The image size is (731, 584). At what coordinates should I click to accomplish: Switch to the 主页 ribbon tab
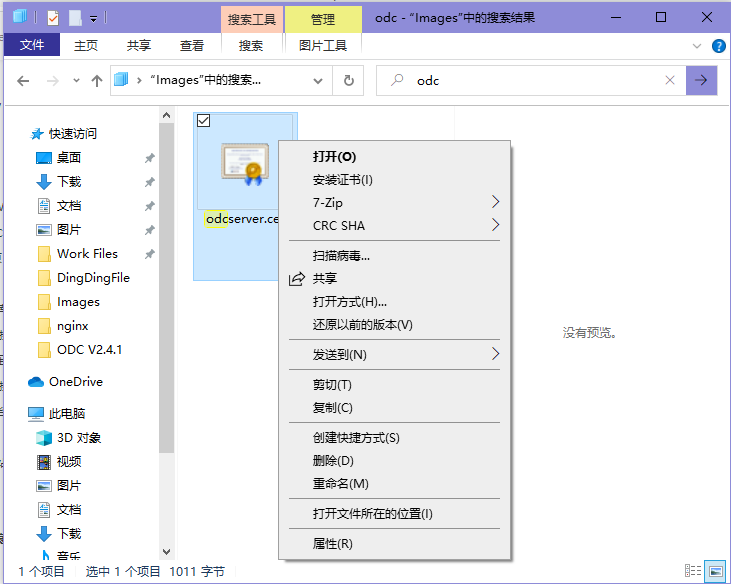pos(86,46)
